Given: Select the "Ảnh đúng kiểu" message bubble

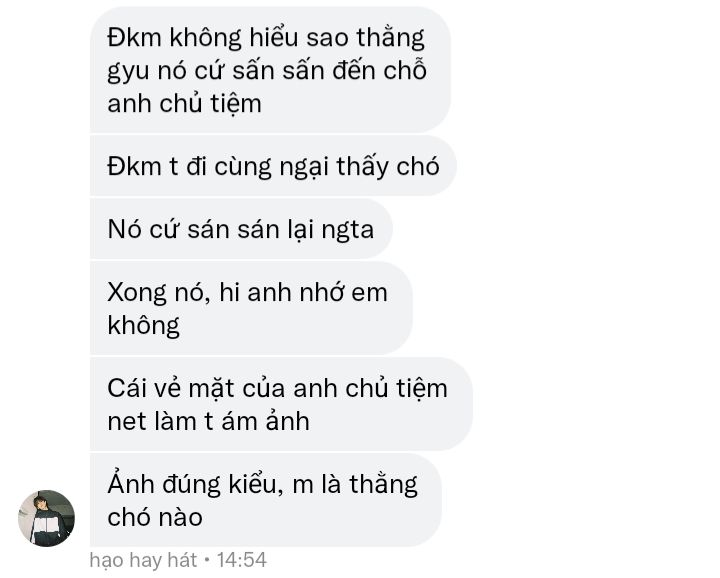Looking at the screenshot, I should coord(266,500).
